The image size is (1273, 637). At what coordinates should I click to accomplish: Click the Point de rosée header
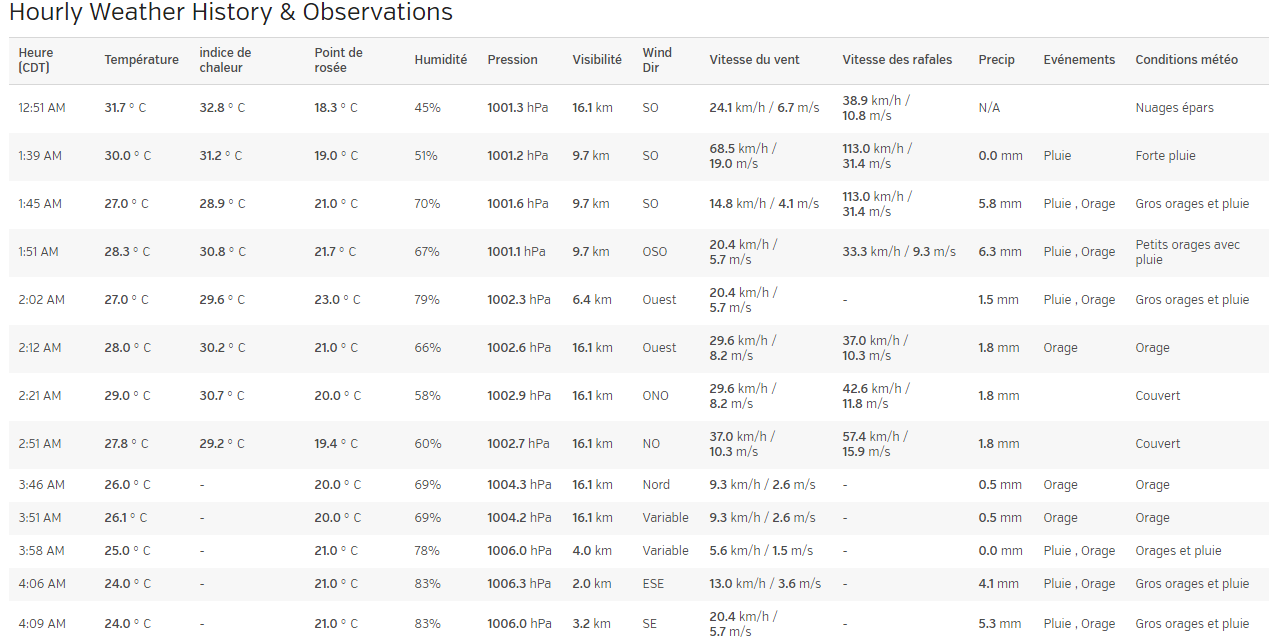338,60
